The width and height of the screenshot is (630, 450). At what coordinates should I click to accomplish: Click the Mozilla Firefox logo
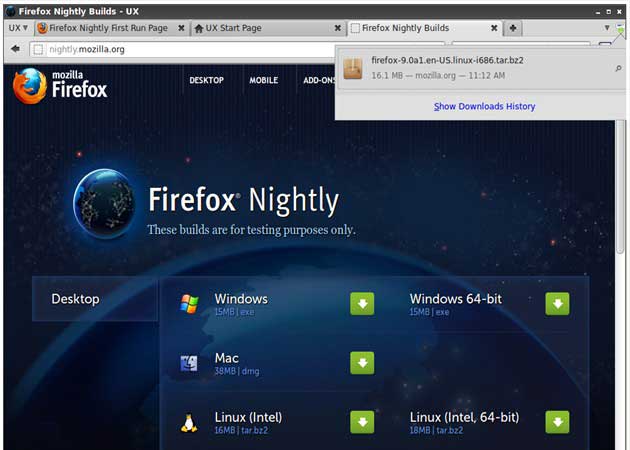click(60, 86)
